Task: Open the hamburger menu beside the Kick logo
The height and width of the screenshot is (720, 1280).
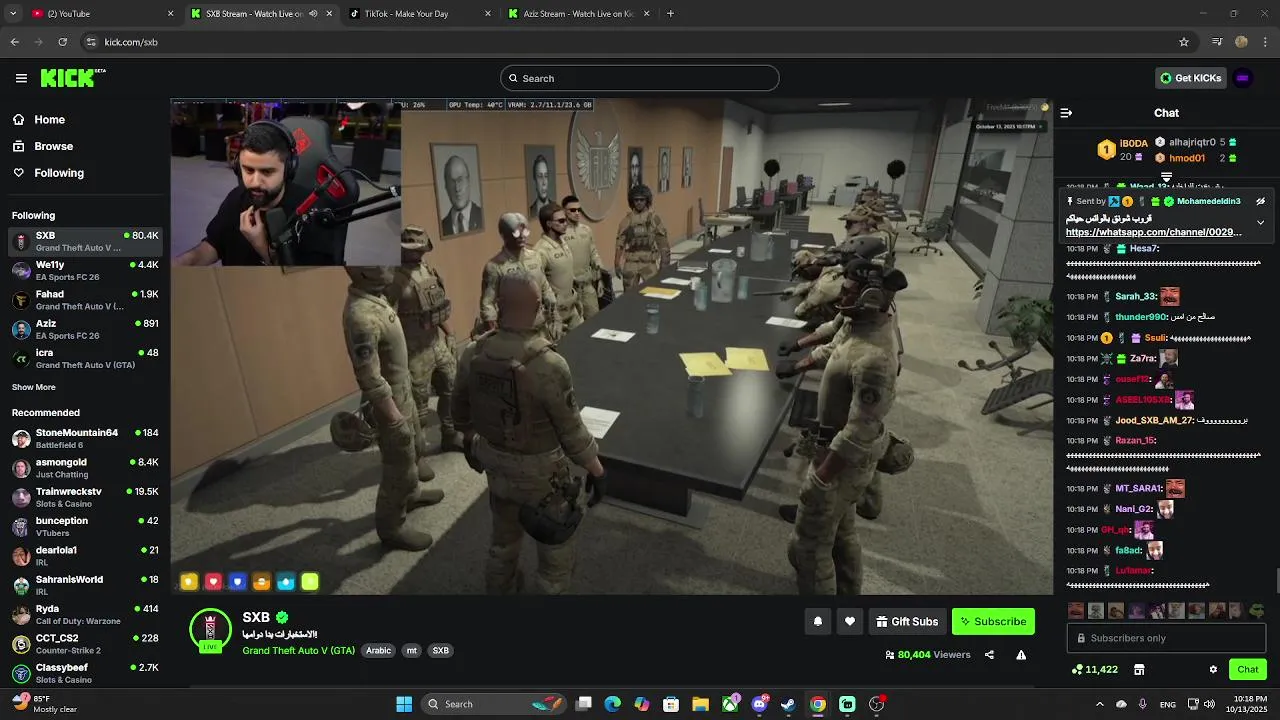Action: click(21, 78)
